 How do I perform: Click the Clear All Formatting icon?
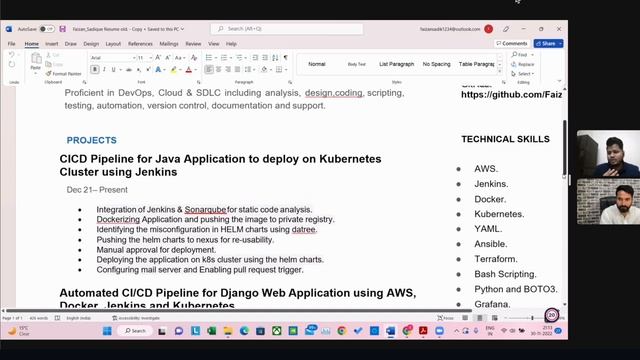(x=194, y=58)
